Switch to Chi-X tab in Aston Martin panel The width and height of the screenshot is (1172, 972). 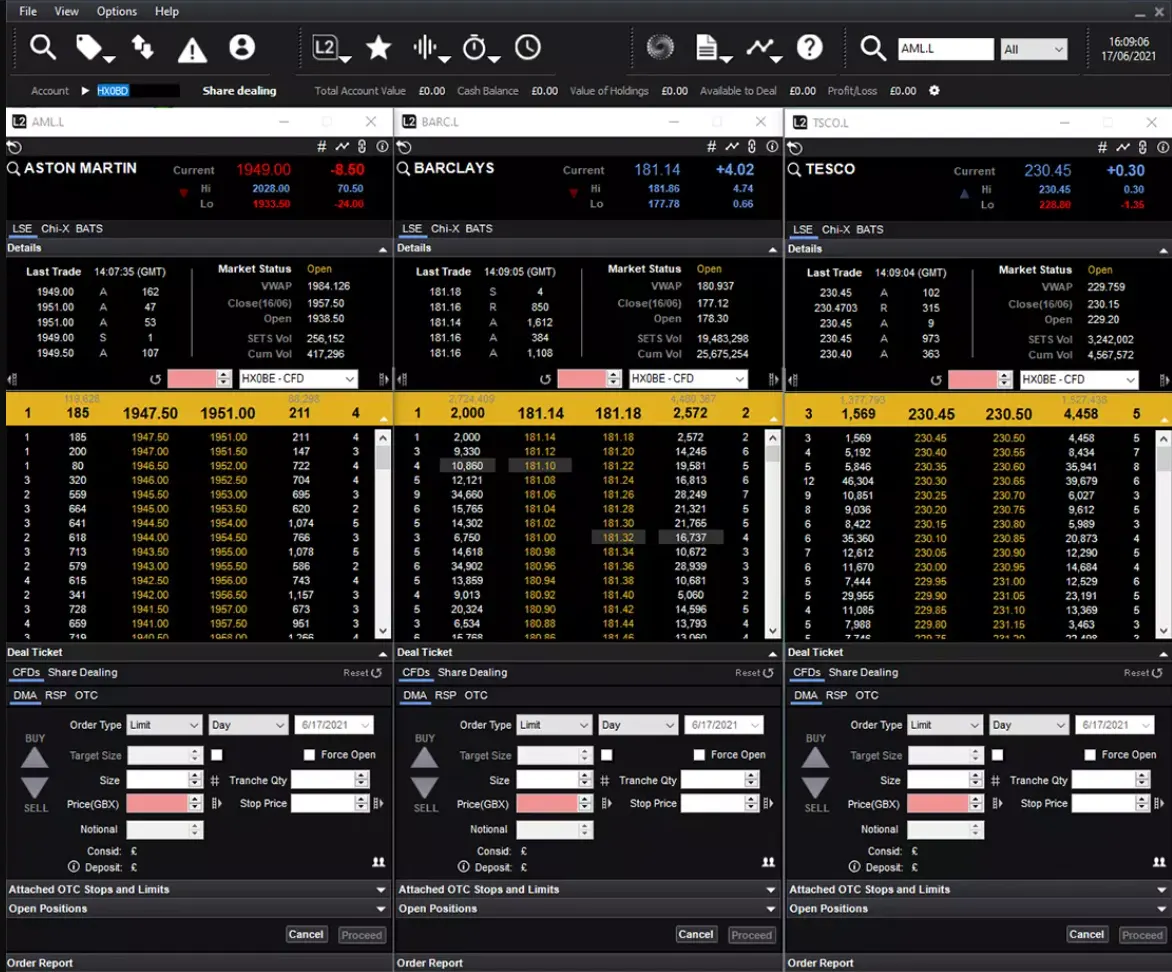[x=55, y=229]
